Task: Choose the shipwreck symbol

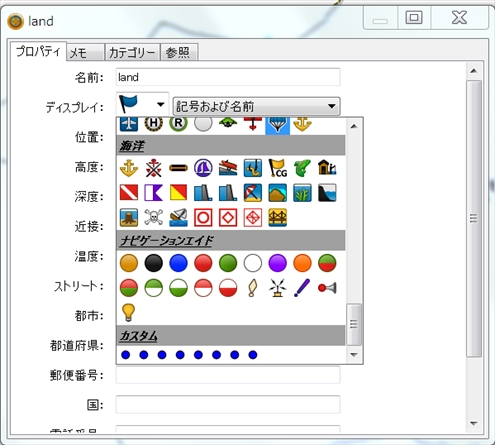Action: pos(178,218)
